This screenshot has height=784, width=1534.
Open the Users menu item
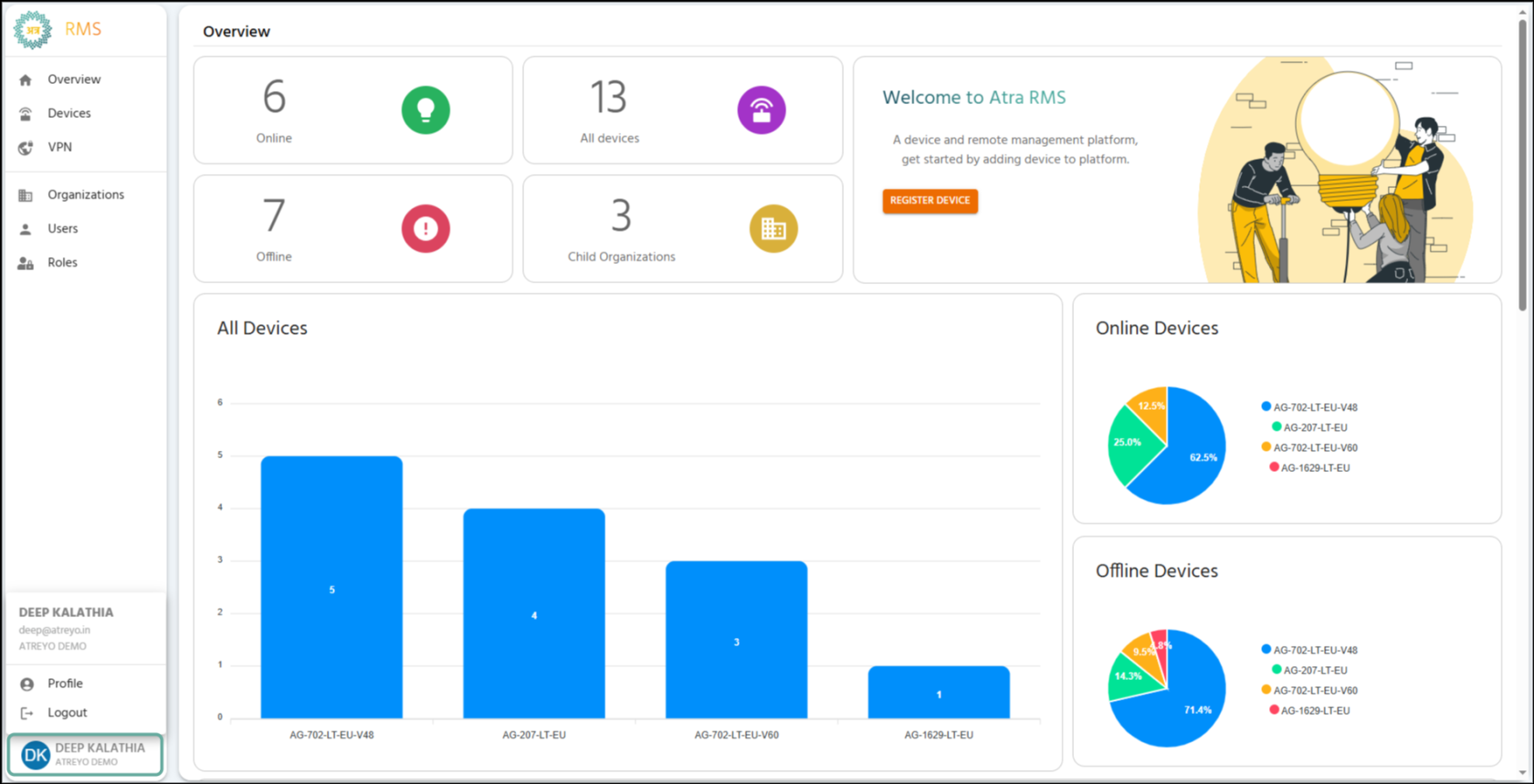pos(62,228)
